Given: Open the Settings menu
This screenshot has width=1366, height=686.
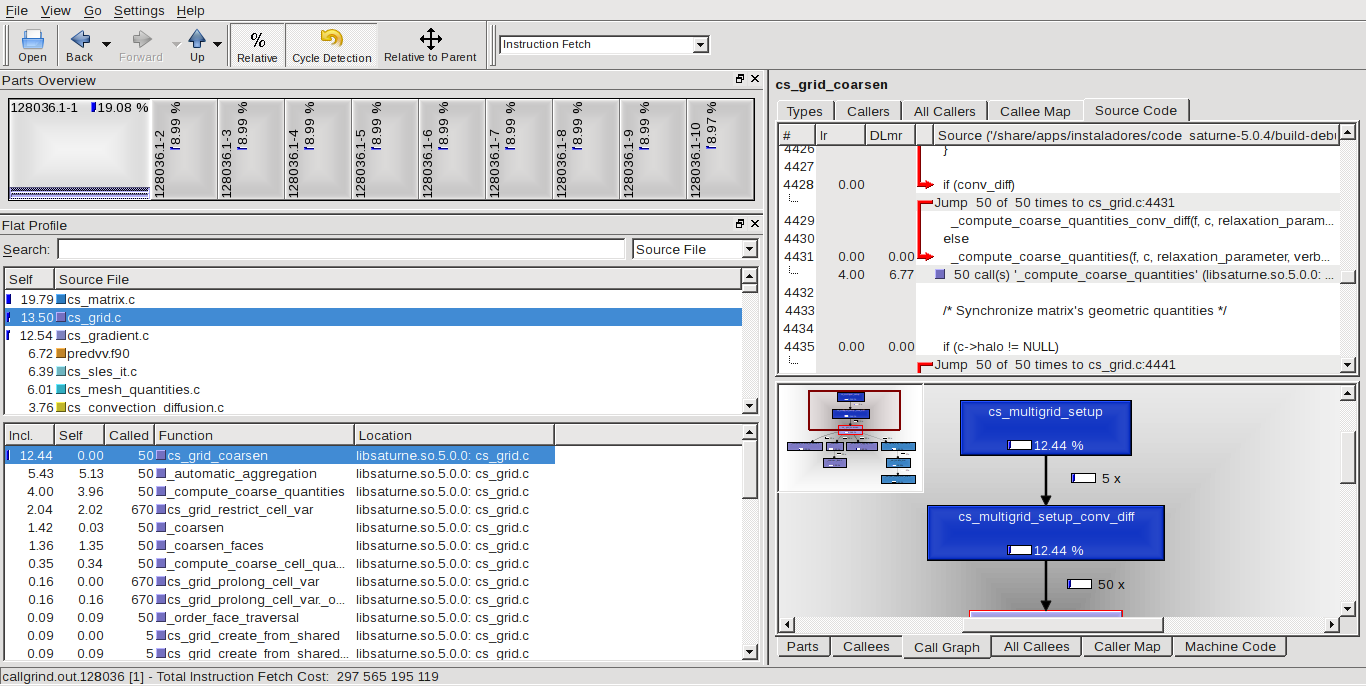Looking at the screenshot, I should point(139,10).
